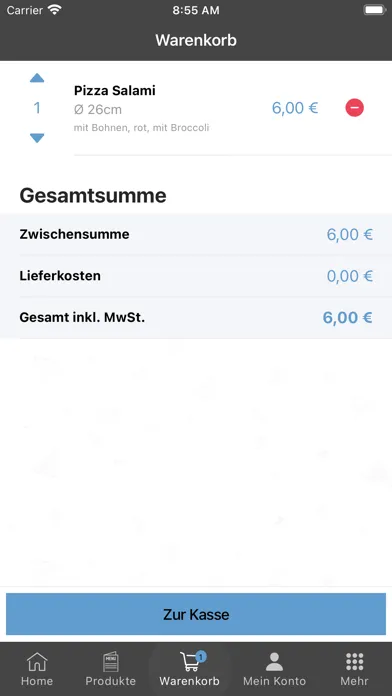Select the Warenkorb tab in bottom bar
392x696 pixels.
point(190,669)
